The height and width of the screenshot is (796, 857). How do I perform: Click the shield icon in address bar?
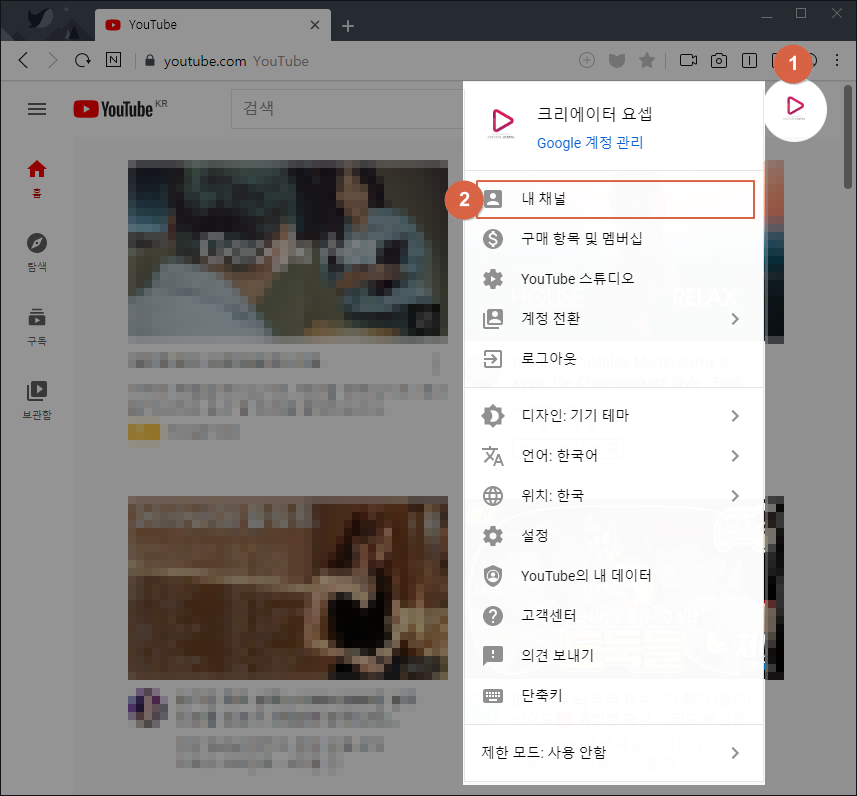(x=617, y=60)
